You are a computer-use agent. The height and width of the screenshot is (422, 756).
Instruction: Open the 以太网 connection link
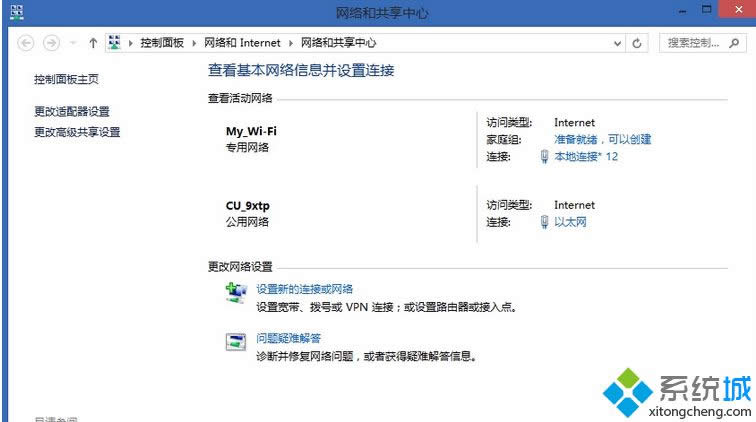tap(570, 222)
